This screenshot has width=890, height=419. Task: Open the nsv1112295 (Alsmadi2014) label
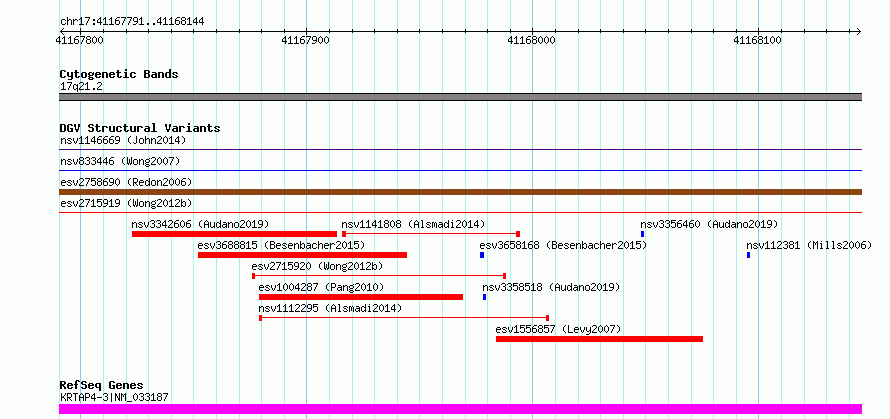click(330, 308)
